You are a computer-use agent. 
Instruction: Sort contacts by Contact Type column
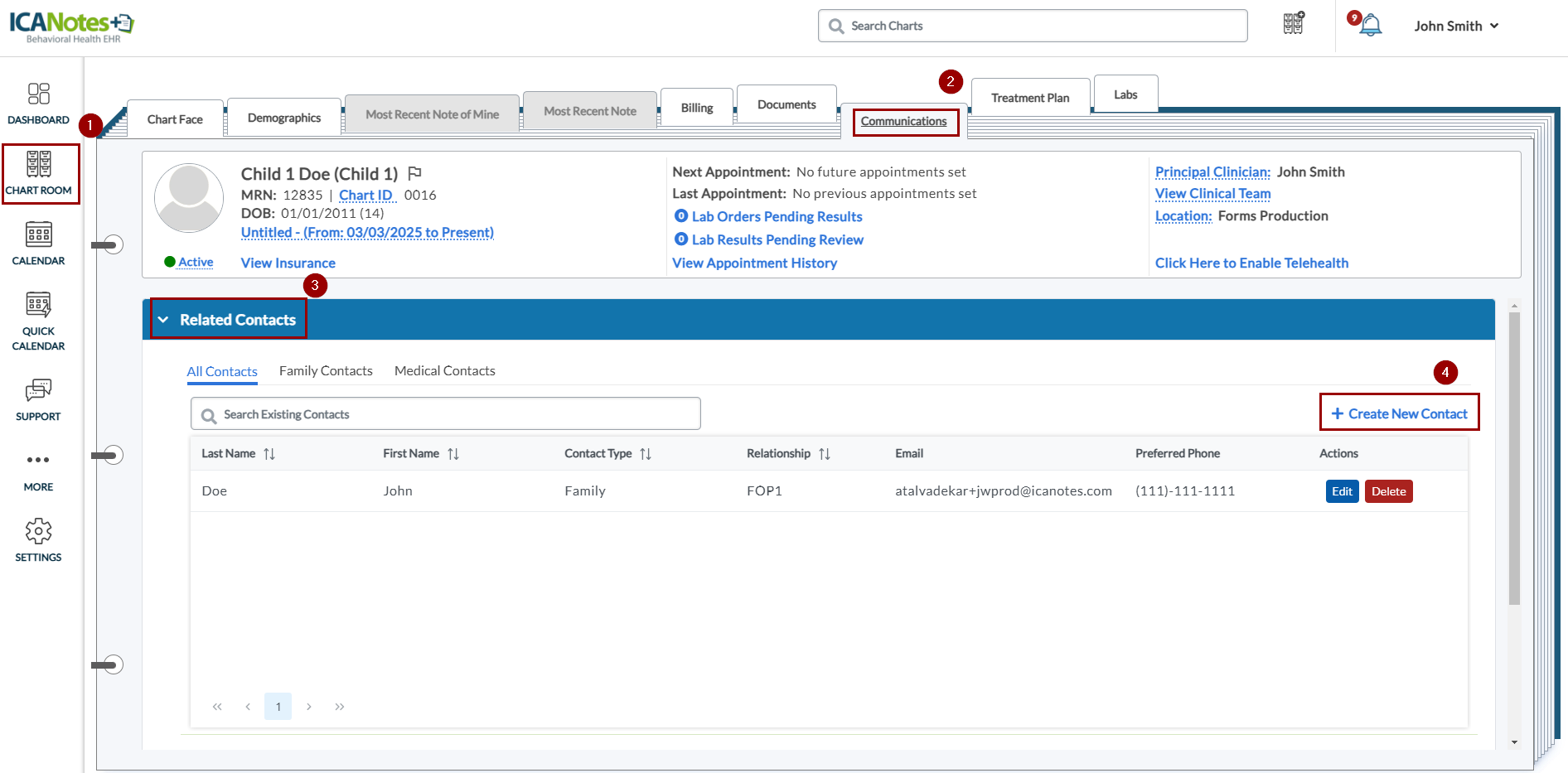(645, 454)
